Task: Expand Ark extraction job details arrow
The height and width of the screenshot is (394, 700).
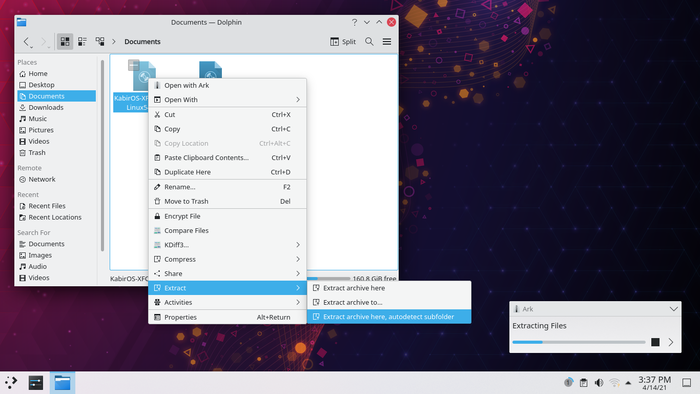Action: (x=671, y=342)
